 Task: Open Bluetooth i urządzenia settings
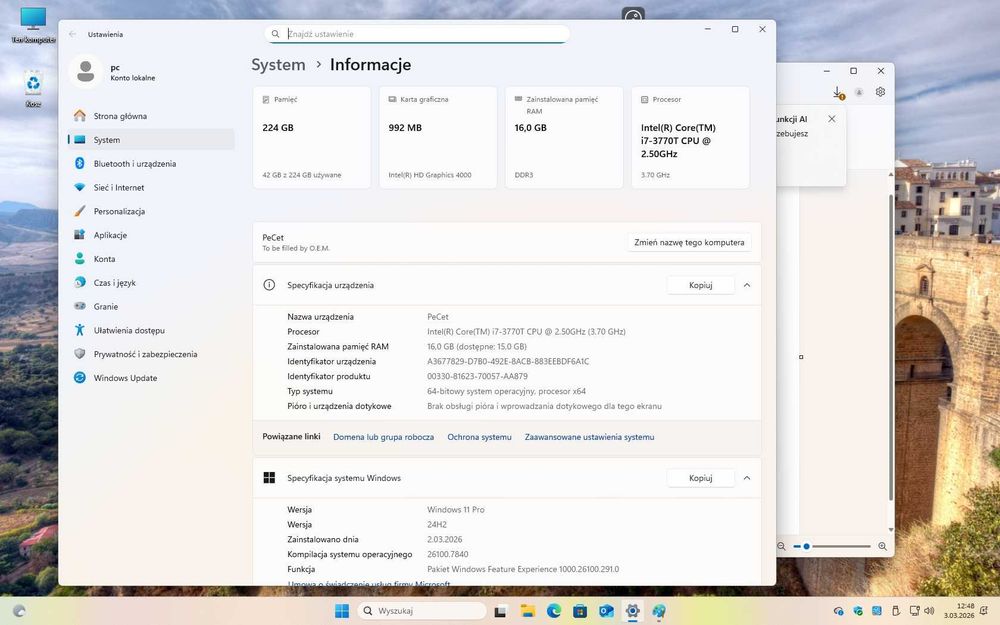pos(151,164)
